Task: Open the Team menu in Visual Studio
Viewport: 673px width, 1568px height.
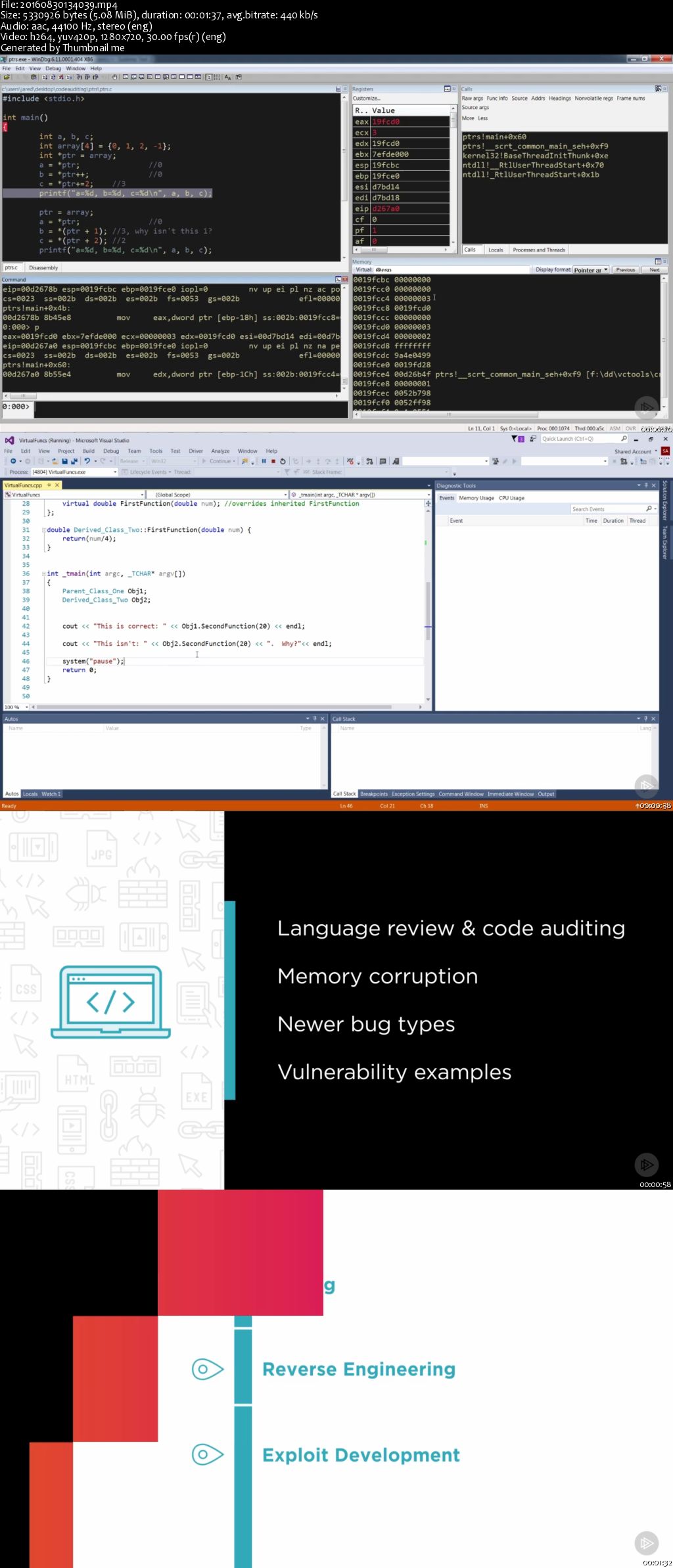Action: [x=134, y=451]
